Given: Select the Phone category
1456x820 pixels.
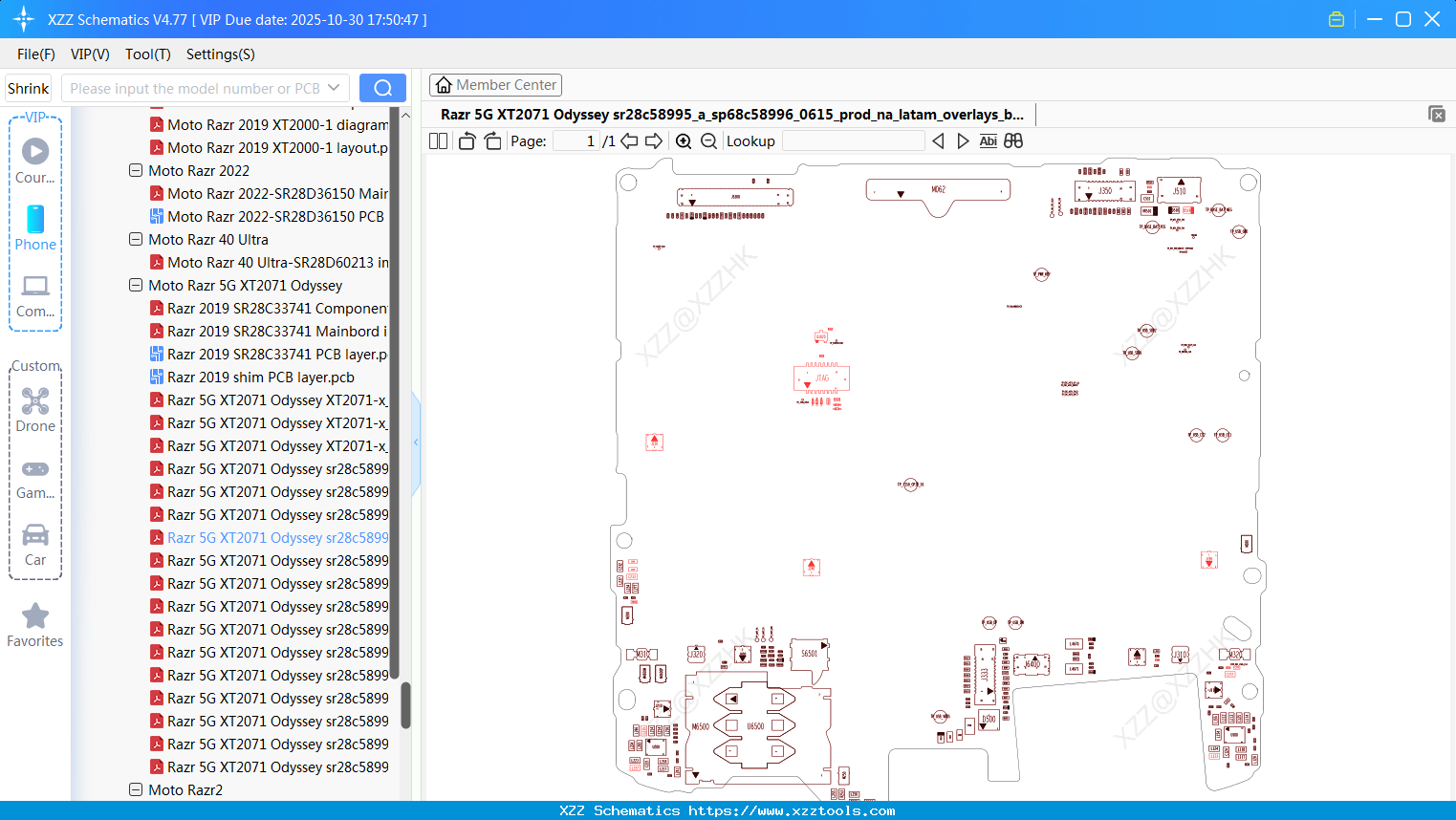Looking at the screenshot, I should click(35, 227).
